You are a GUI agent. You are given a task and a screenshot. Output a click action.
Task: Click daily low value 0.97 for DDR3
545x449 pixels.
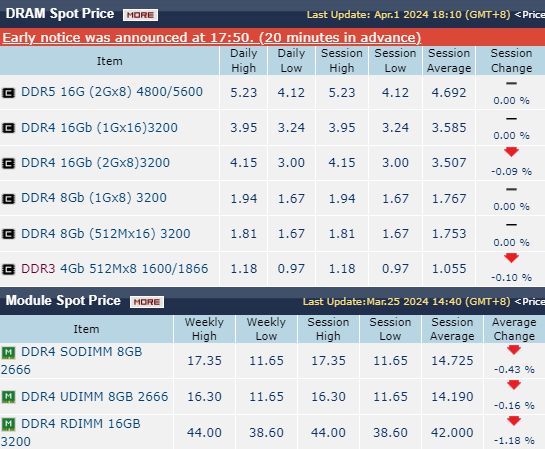[291, 269]
